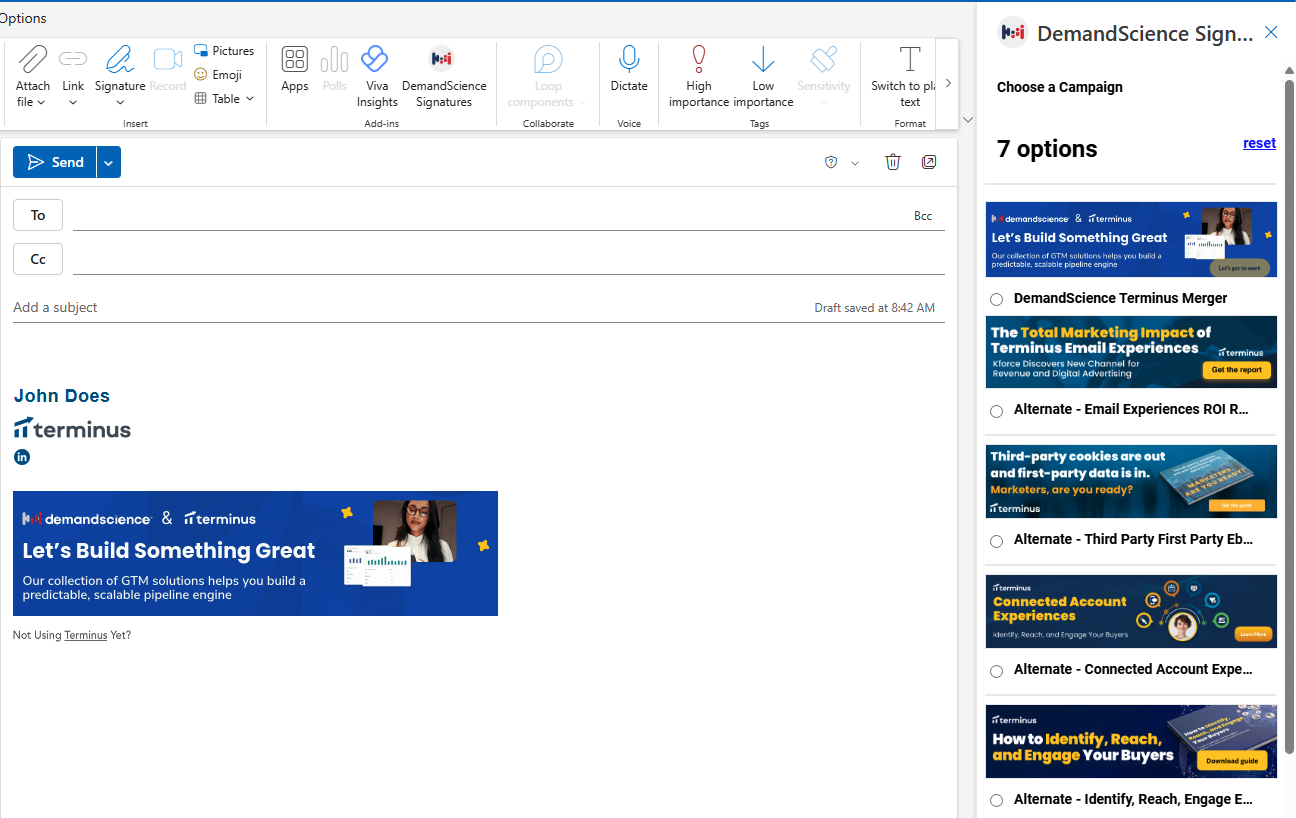
Task: Click the Signature pen icon
Action: click(x=120, y=59)
